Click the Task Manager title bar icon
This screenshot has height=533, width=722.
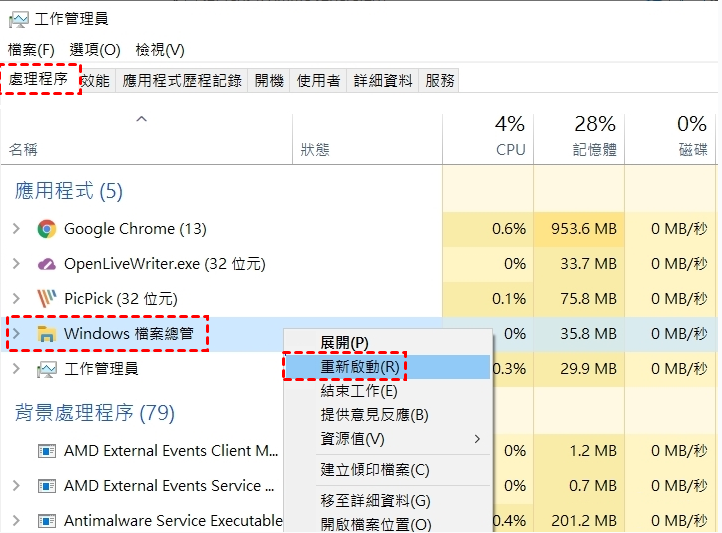(x=18, y=19)
